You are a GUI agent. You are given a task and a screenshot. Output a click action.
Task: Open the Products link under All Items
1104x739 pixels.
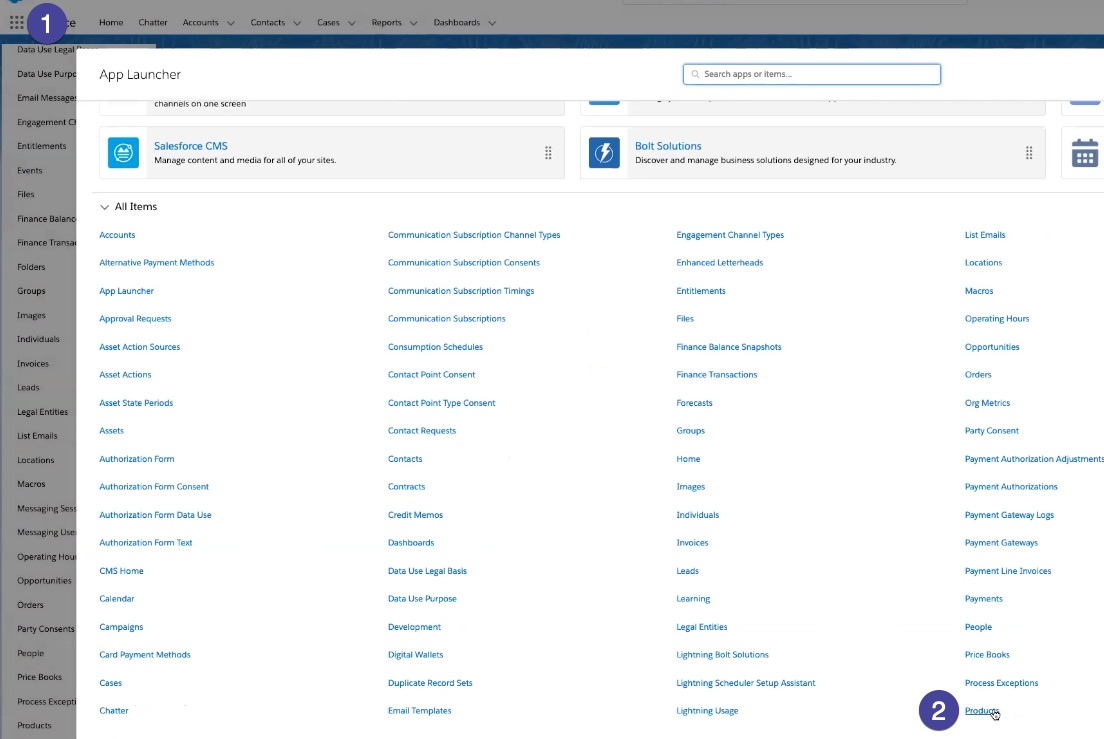coord(981,711)
